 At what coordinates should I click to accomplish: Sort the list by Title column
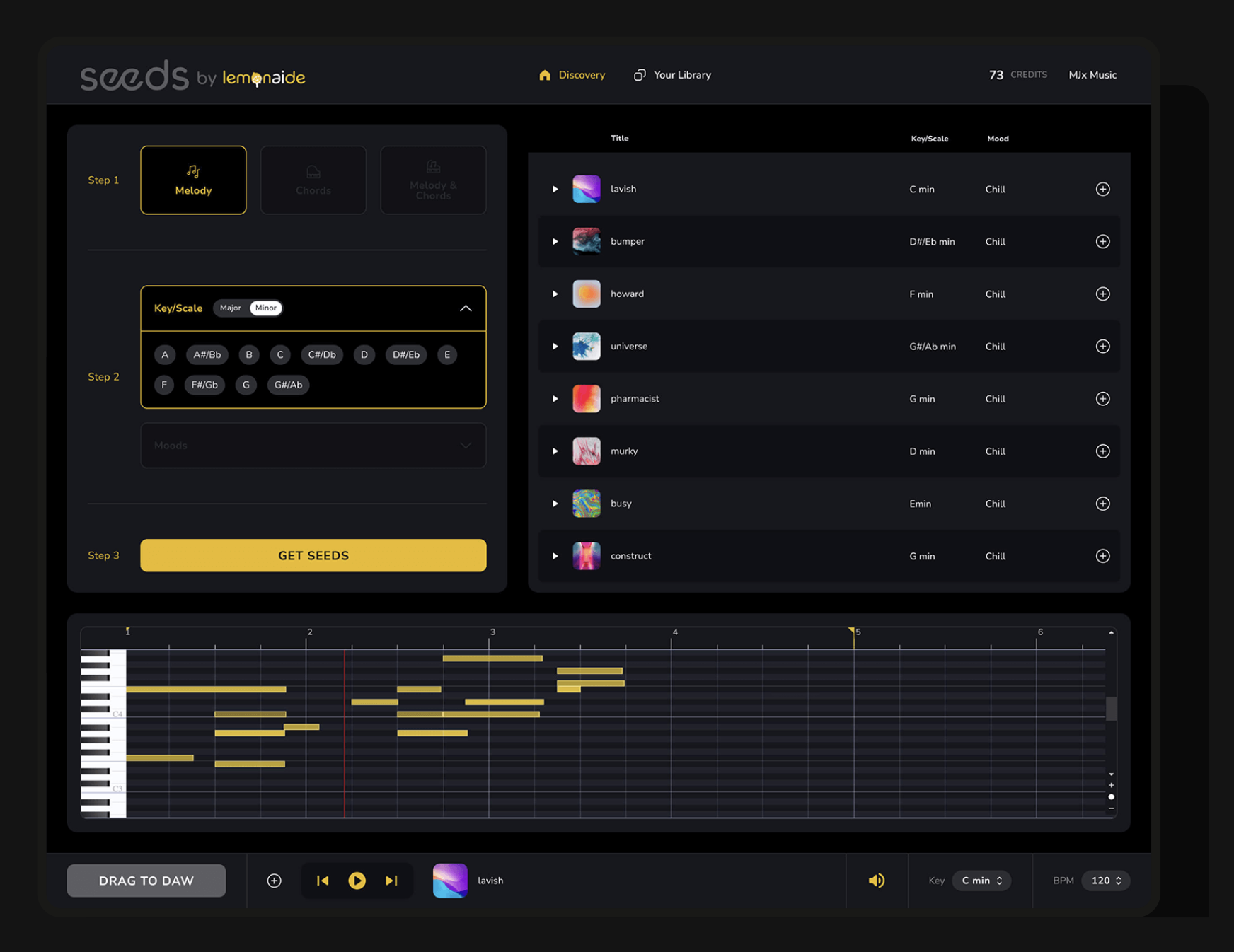[620, 139]
